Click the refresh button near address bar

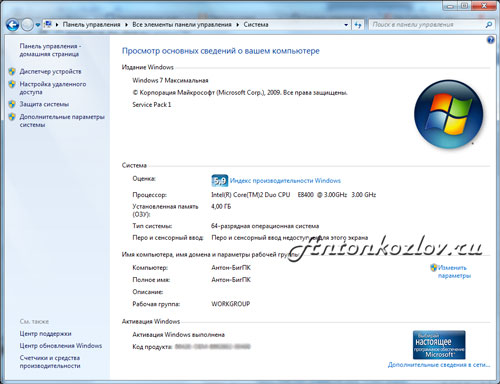[358, 25]
